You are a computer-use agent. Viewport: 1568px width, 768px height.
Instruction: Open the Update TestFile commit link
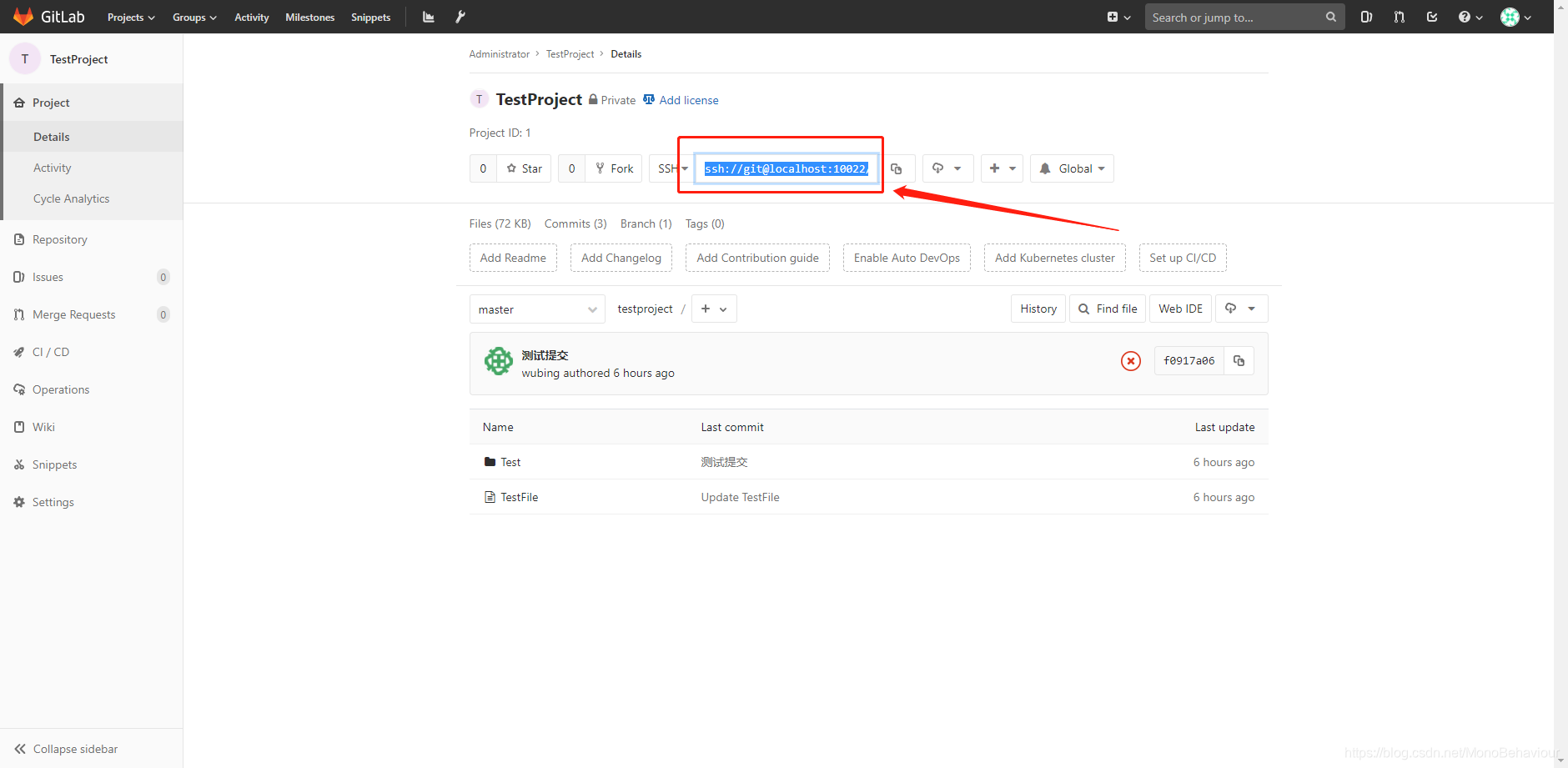point(740,497)
